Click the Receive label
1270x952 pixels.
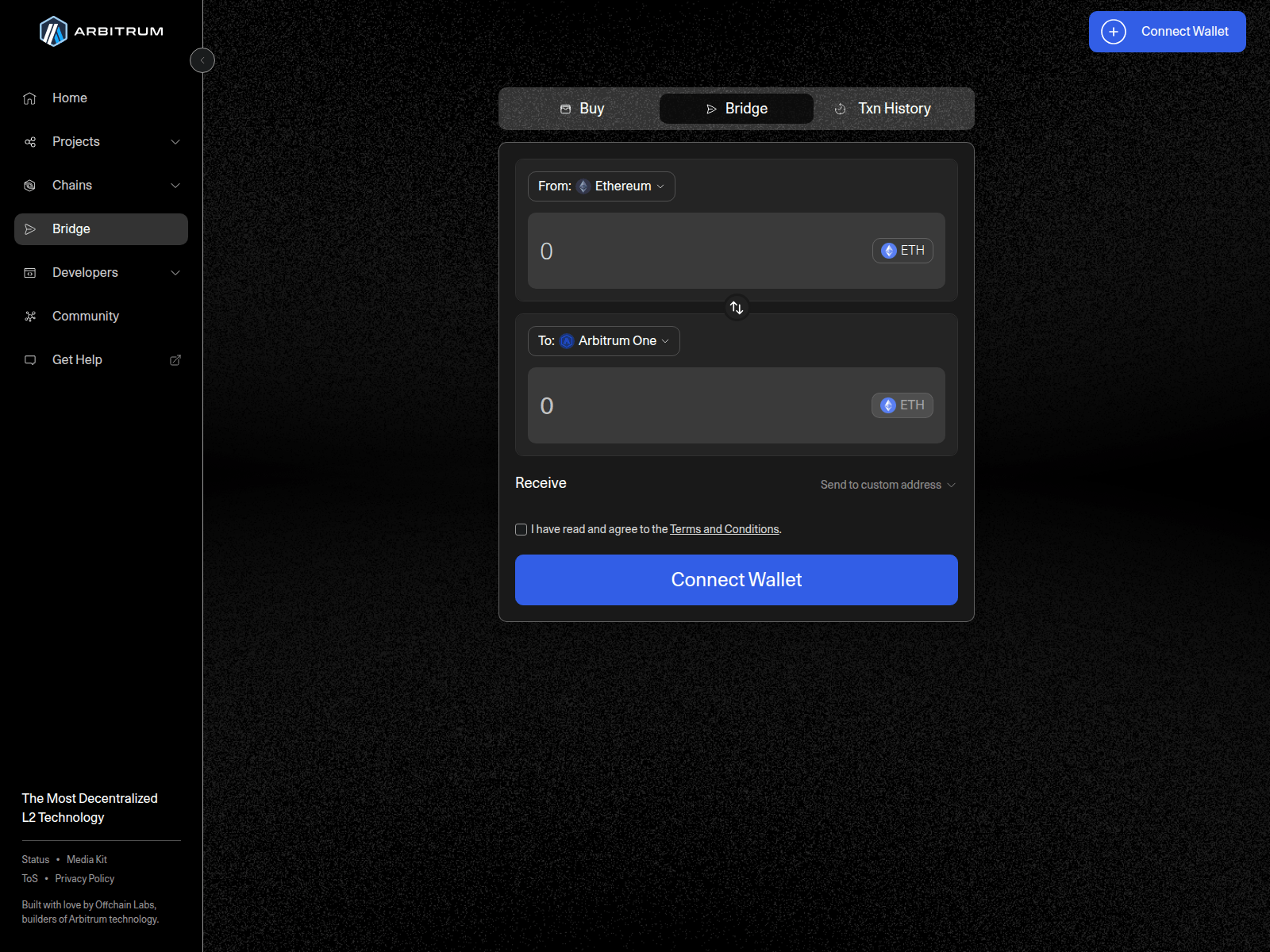coord(541,483)
